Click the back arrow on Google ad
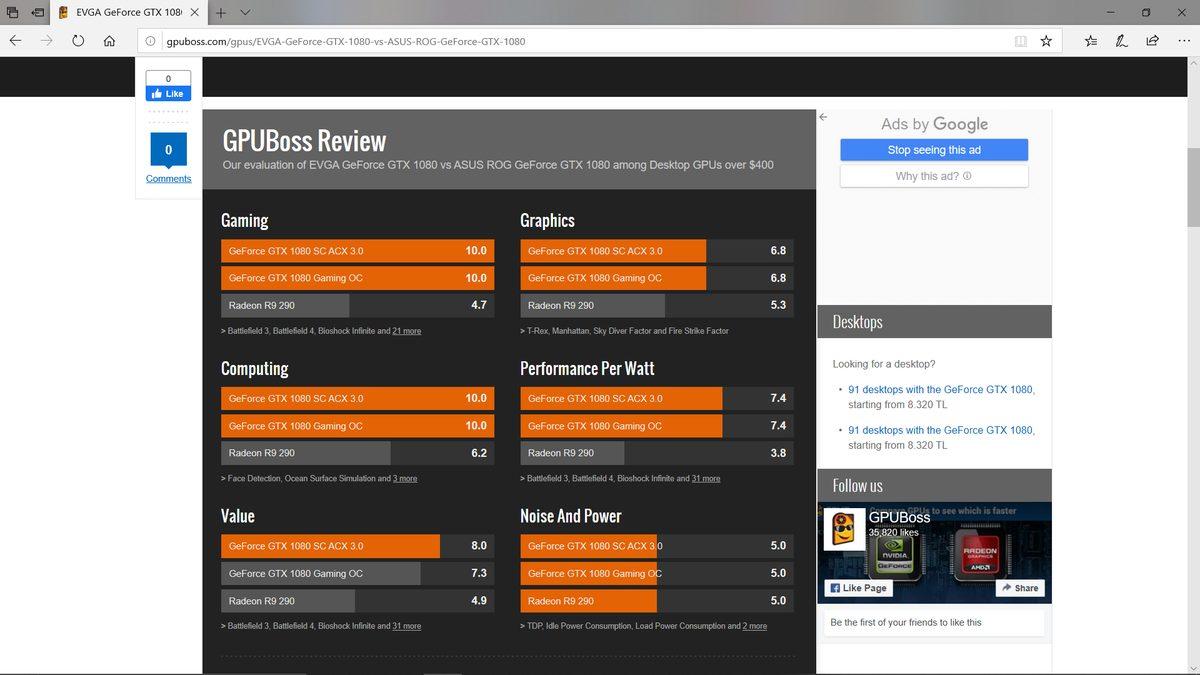 823,117
